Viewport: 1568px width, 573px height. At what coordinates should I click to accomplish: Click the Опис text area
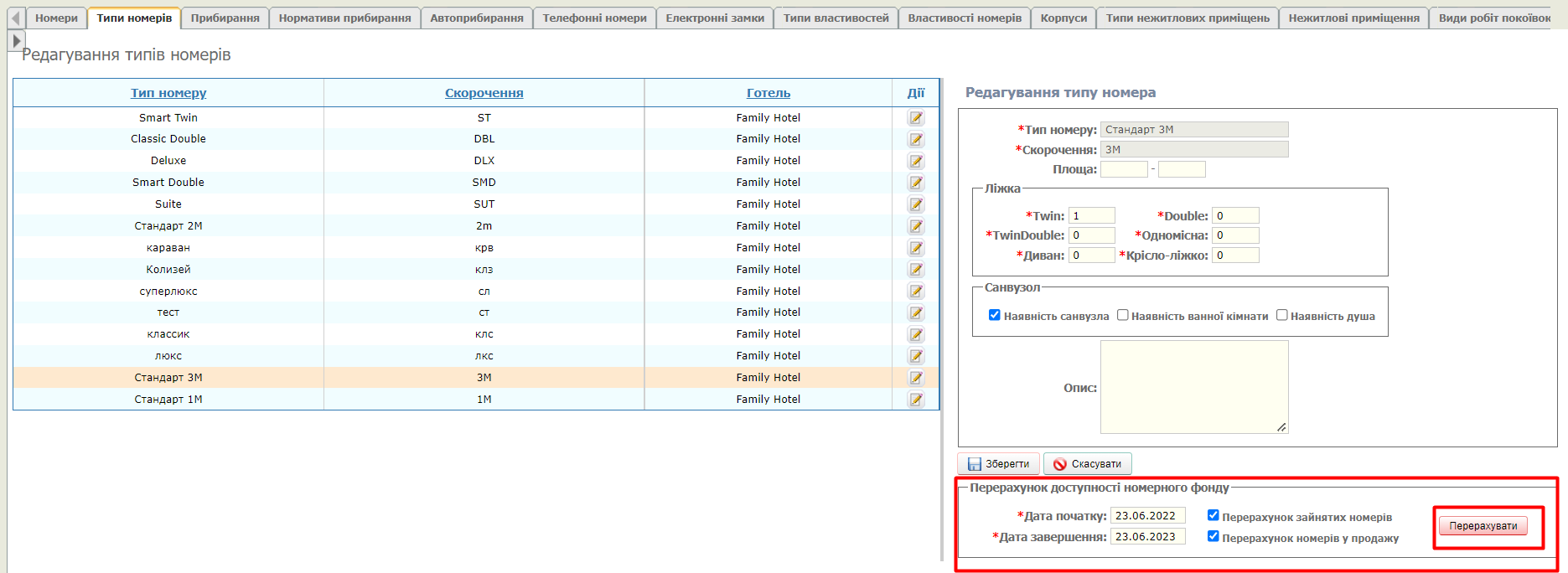point(1193,387)
